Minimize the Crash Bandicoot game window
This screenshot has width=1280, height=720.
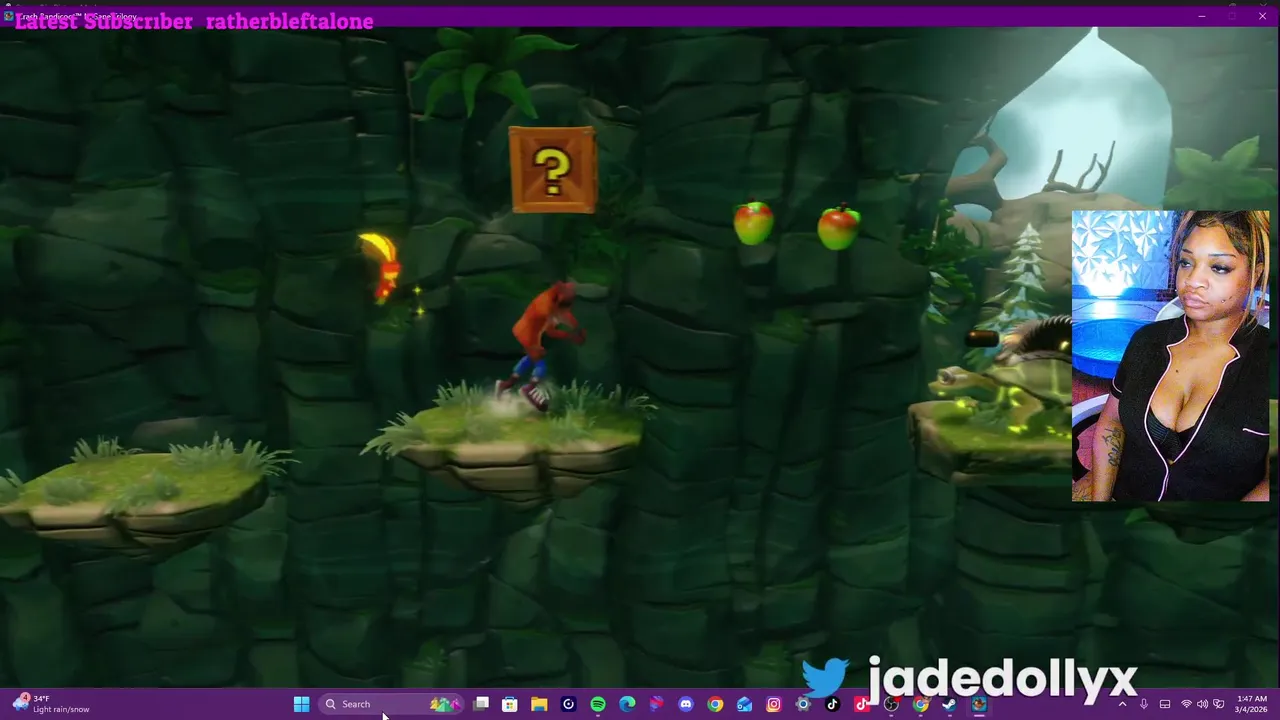coord(1202,16)
